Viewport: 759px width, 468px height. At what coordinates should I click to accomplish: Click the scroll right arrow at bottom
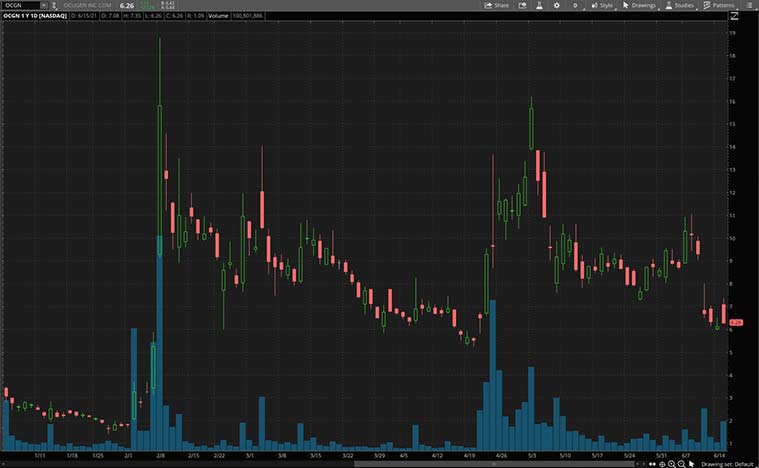coord(644,464)
